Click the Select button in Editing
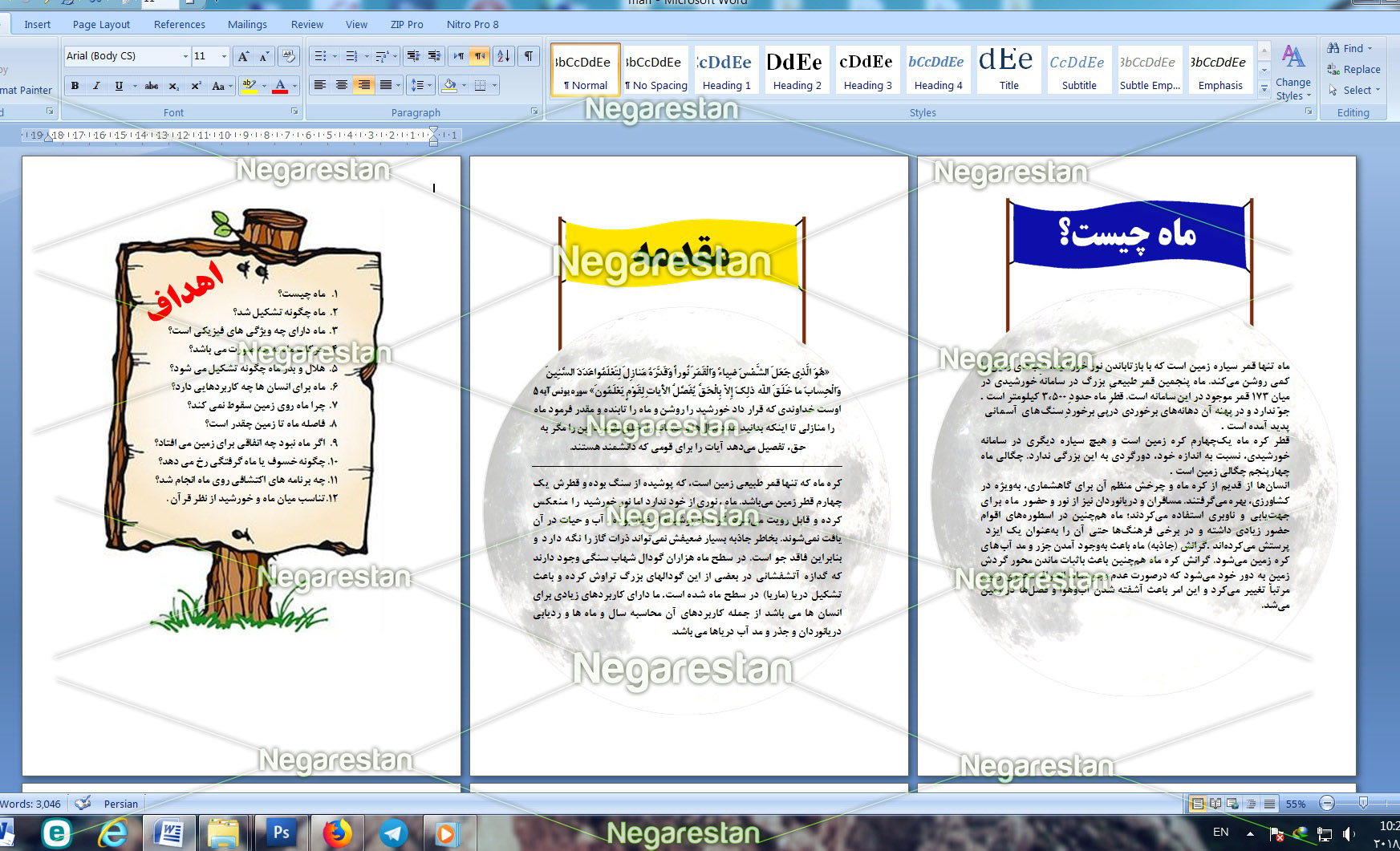Image resolution: width=1400 pixels, height=851 pixels. coord(1353,90)
